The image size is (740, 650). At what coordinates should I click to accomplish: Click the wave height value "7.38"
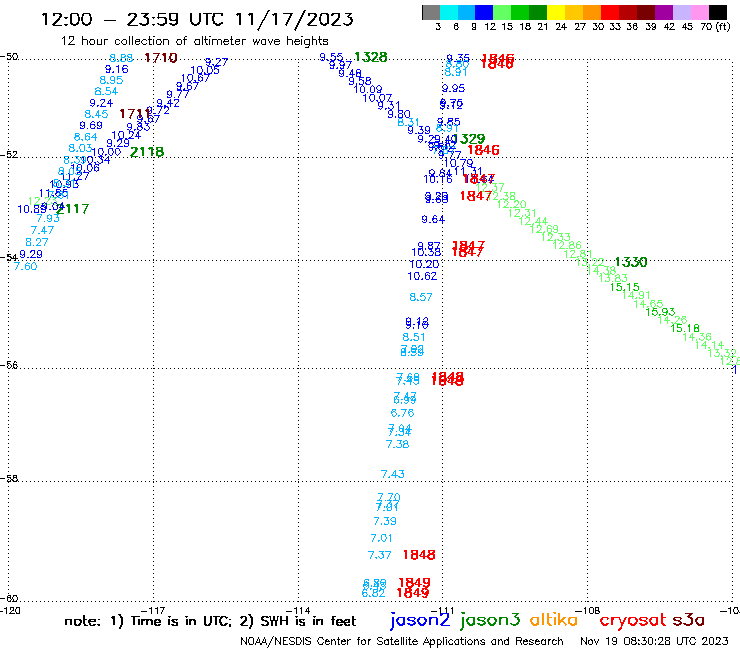397,444
